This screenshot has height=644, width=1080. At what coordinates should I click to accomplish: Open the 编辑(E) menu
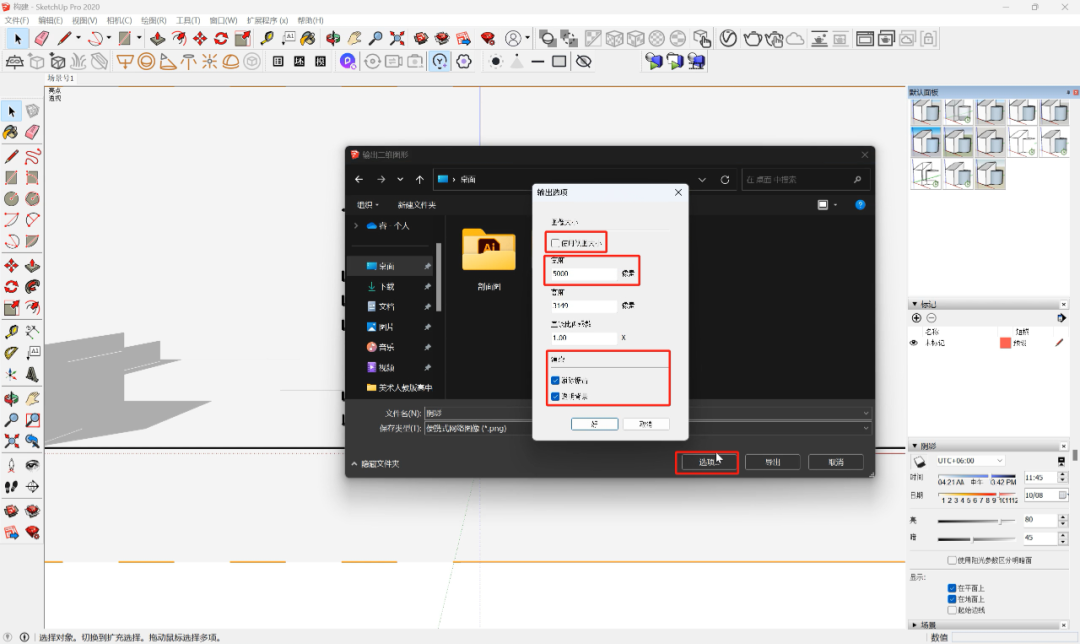50,21
